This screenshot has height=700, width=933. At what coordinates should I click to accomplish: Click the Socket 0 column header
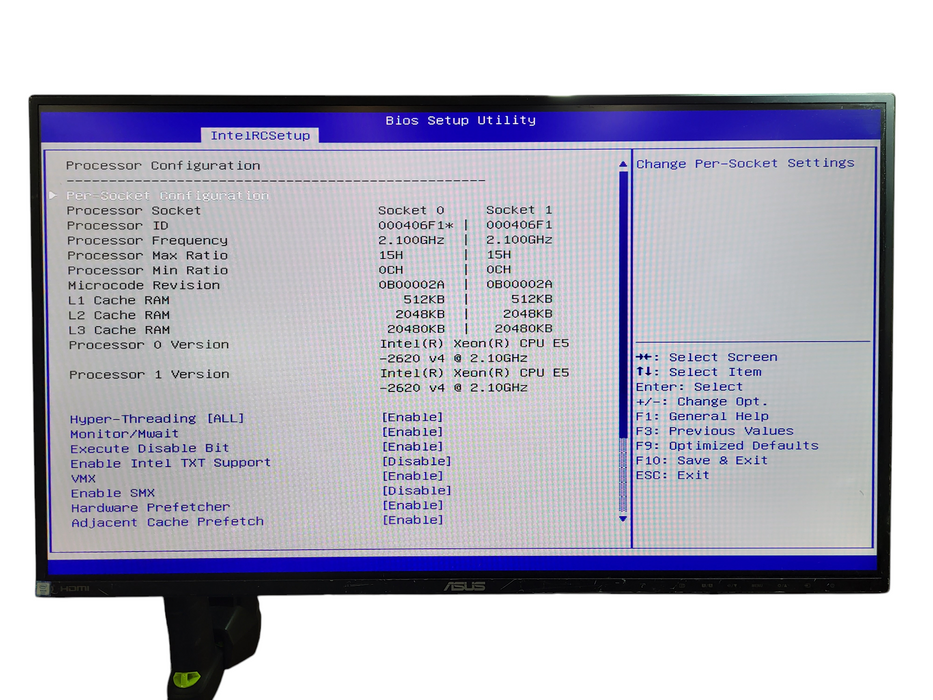411,210
